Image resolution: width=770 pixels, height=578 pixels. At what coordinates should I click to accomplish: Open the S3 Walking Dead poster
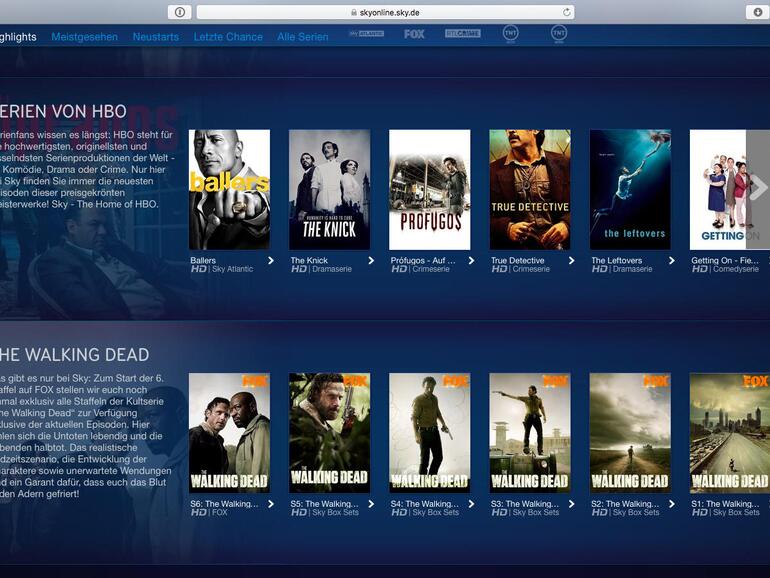point(530,433)
